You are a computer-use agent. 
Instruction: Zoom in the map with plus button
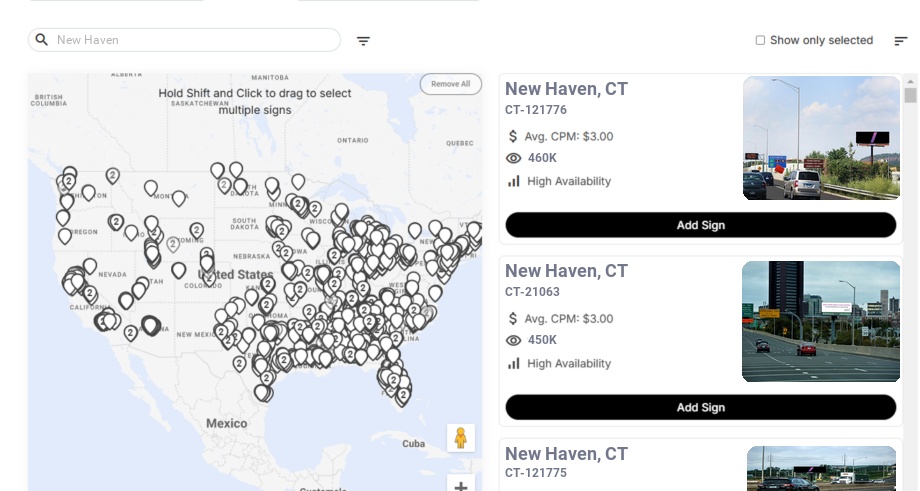click(460, 486)
